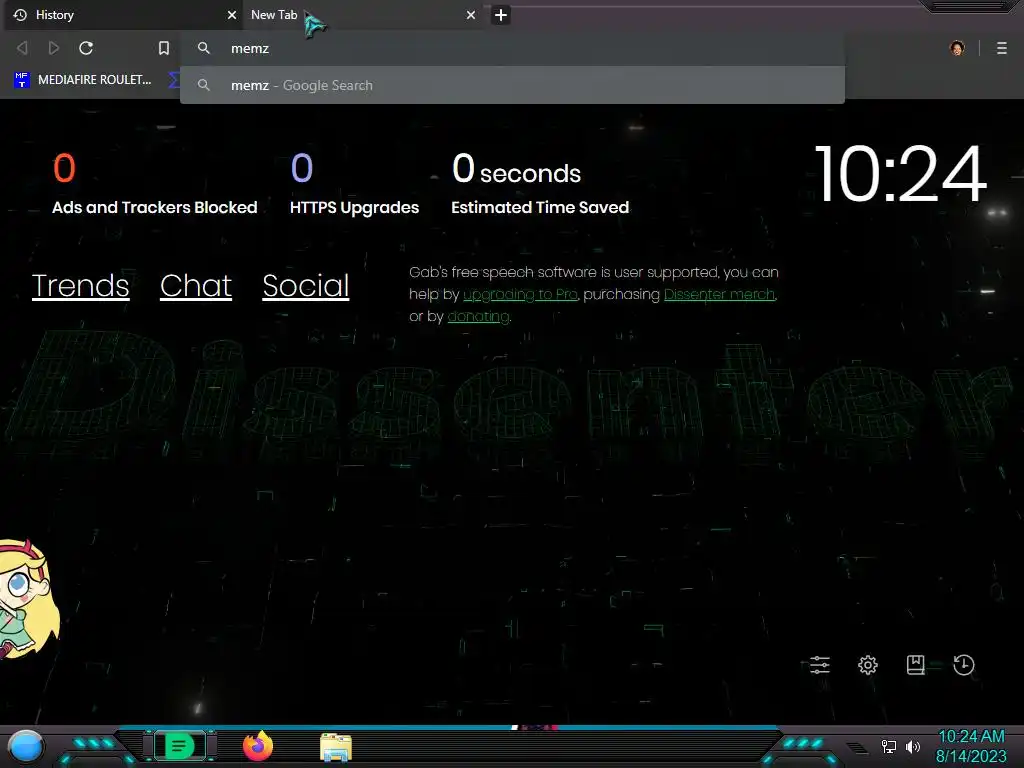Follow the Dissenter merch link
This screenshot has height=768, width=1024.
719,295
